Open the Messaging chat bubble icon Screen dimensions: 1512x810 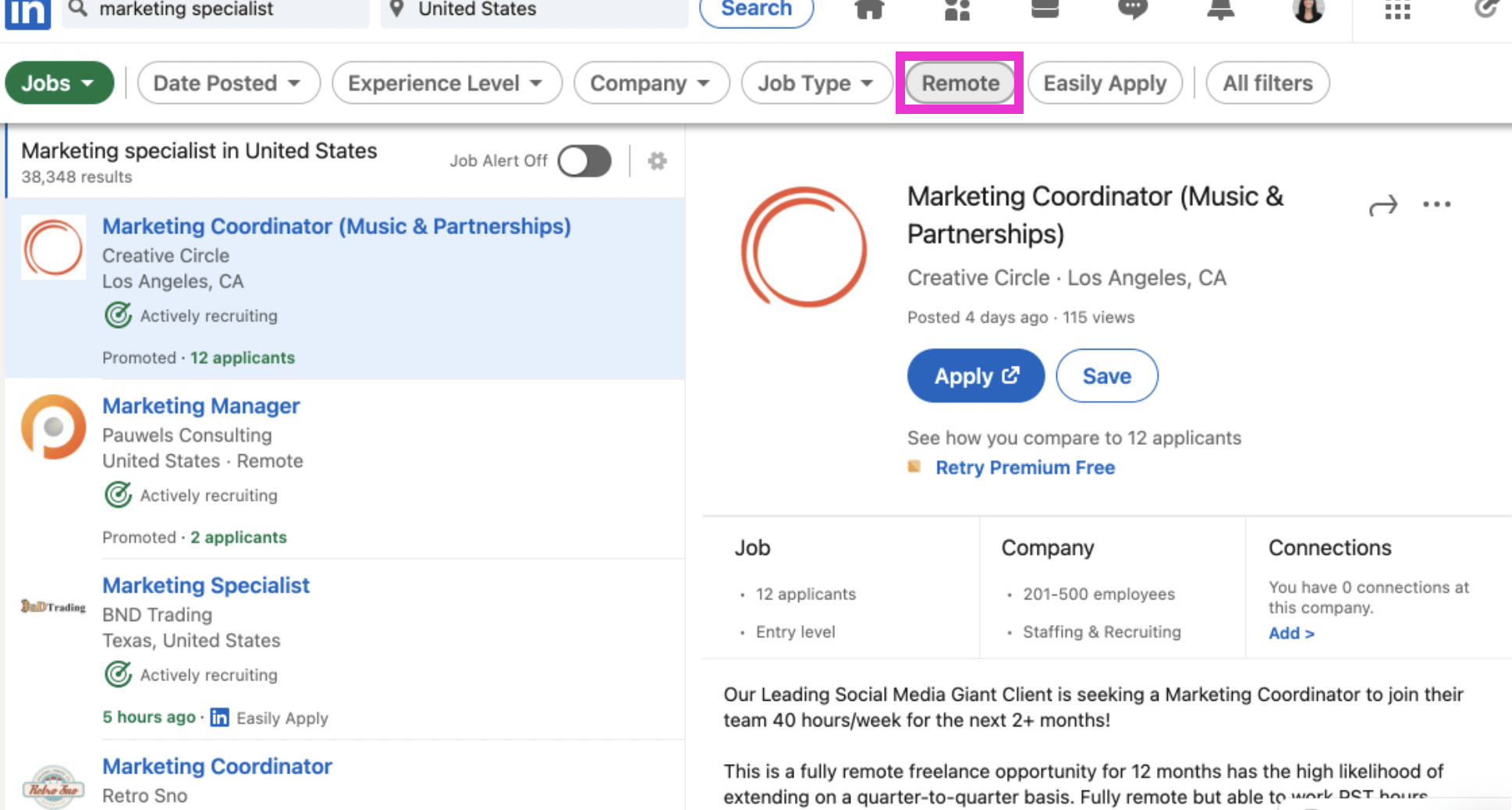(1132, 9)
